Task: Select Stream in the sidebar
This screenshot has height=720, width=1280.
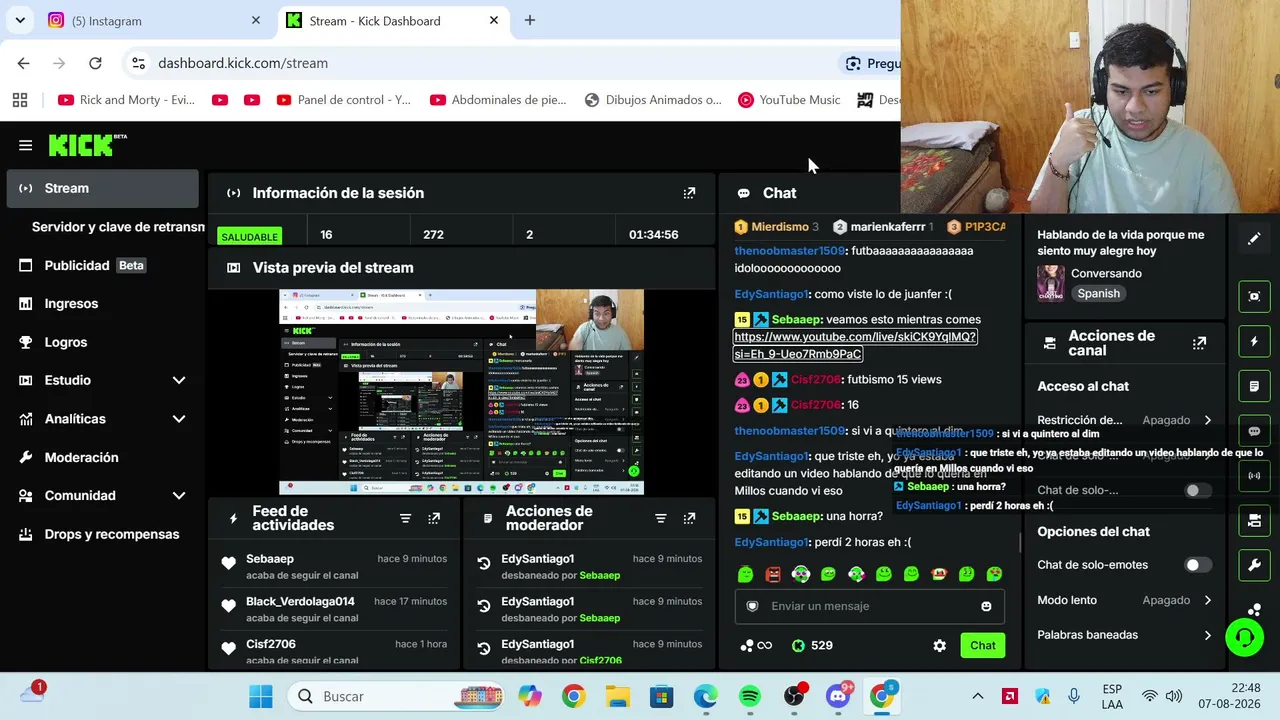Action: [x=102, y=188]
